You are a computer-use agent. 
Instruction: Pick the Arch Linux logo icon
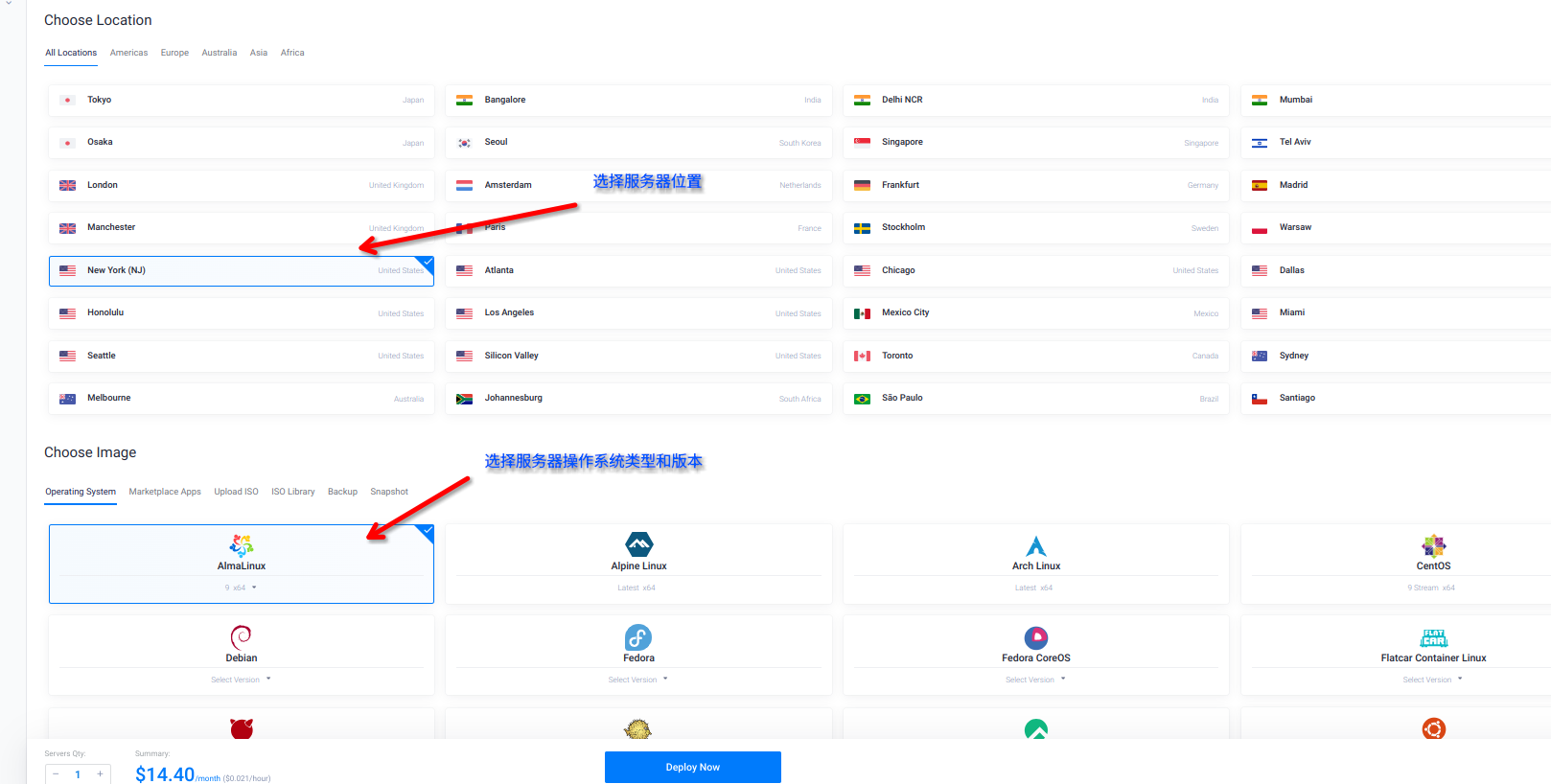(x=1036, y=546)
